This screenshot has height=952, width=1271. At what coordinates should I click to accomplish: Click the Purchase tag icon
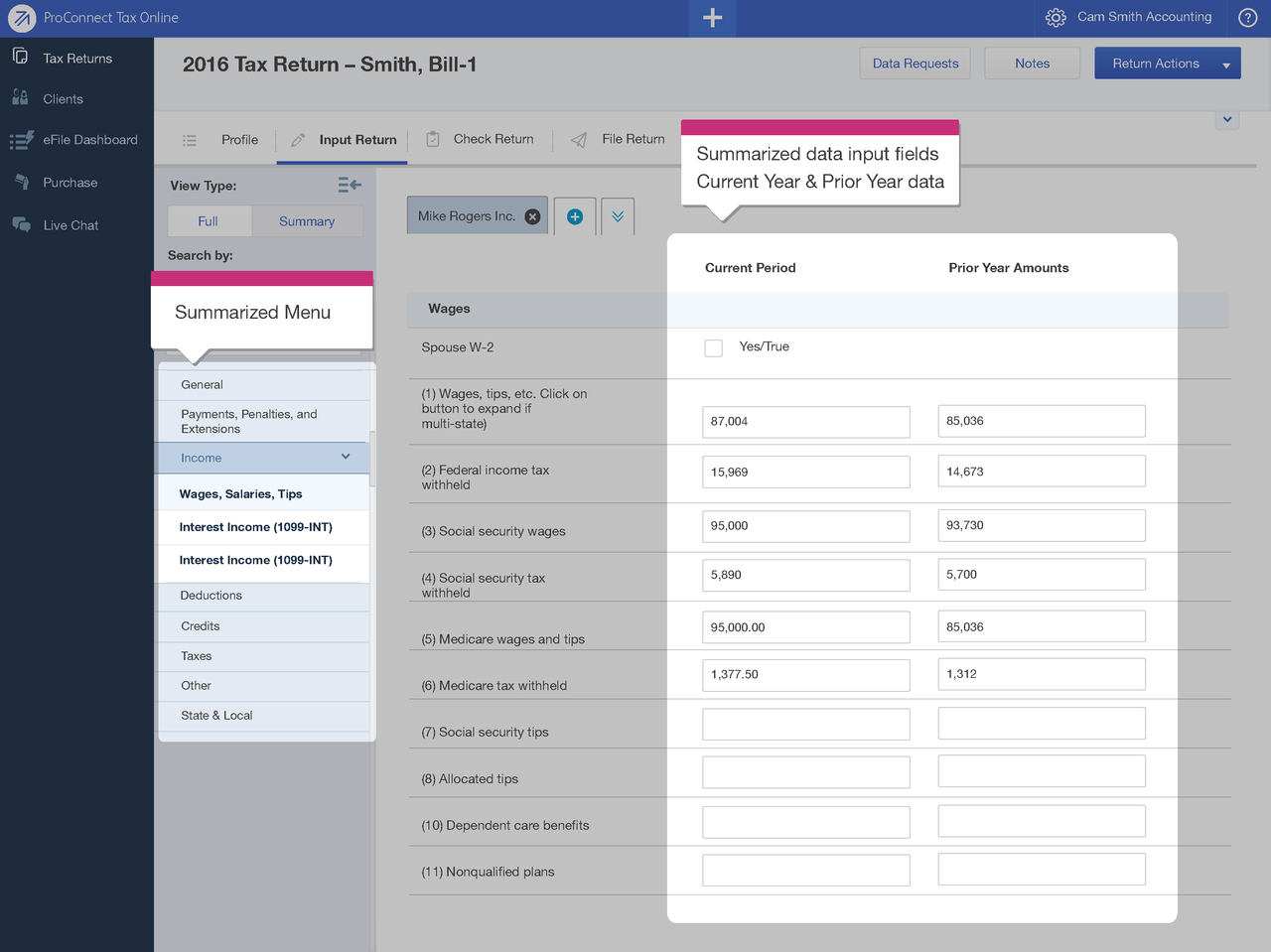point(21,182)
